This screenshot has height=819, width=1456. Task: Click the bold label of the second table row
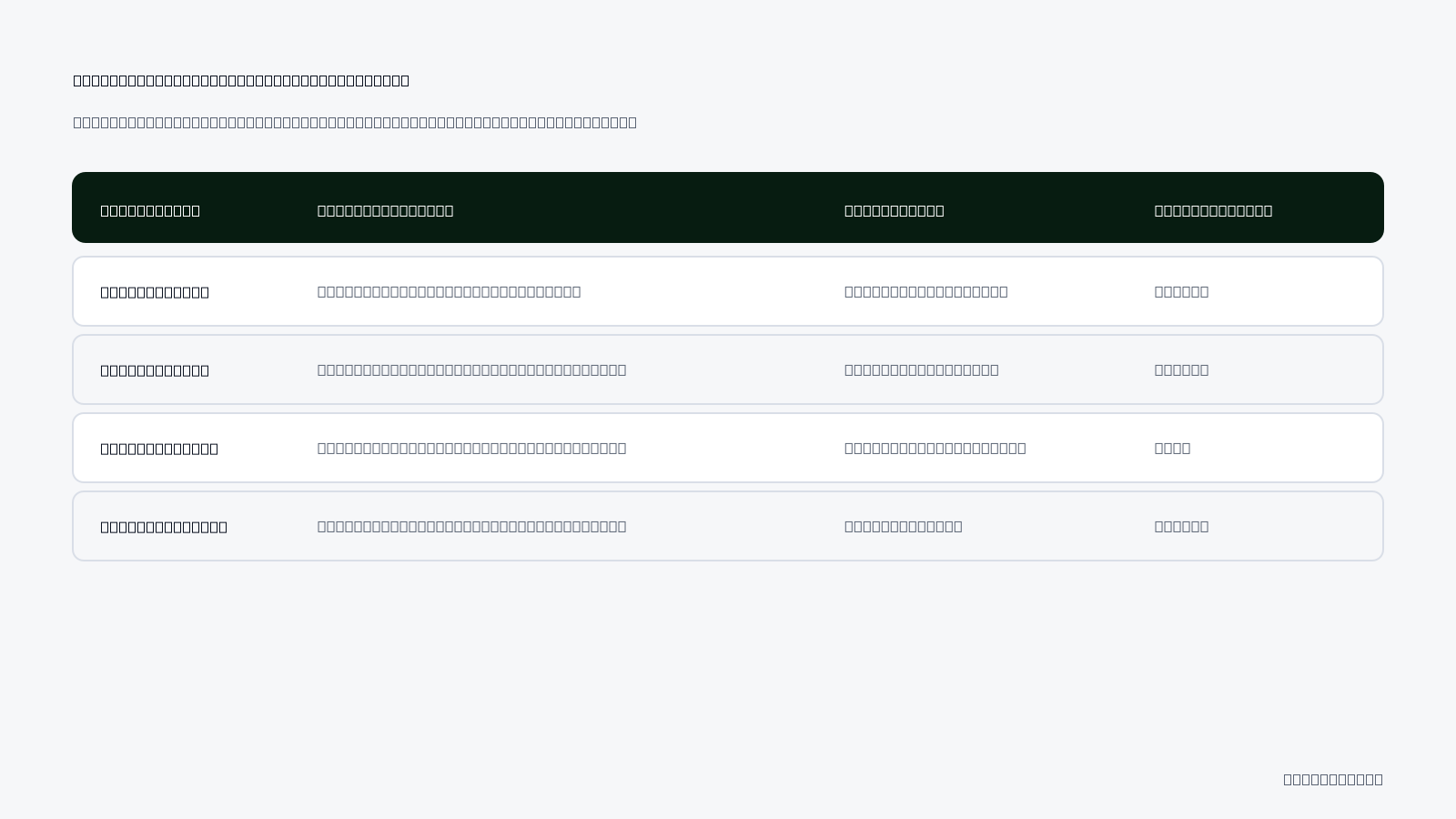click(155, 370)
